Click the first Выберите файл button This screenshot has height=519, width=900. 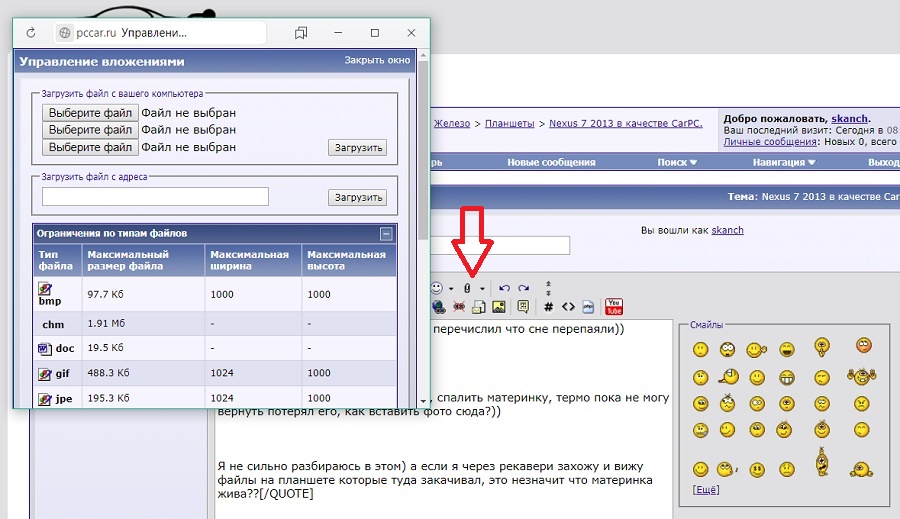click(x=90, y=113)
